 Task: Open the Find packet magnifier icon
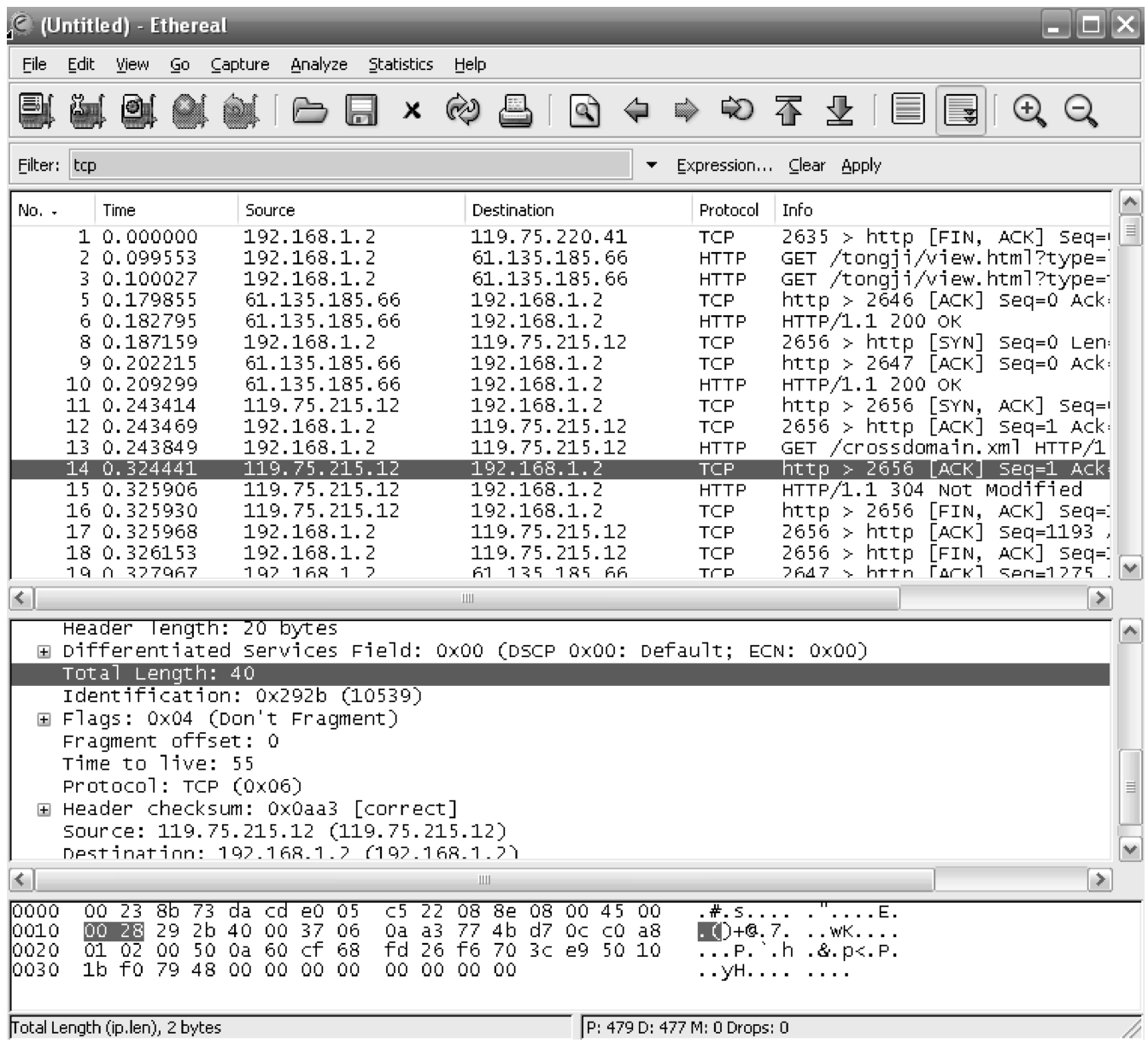click(584, 111)
